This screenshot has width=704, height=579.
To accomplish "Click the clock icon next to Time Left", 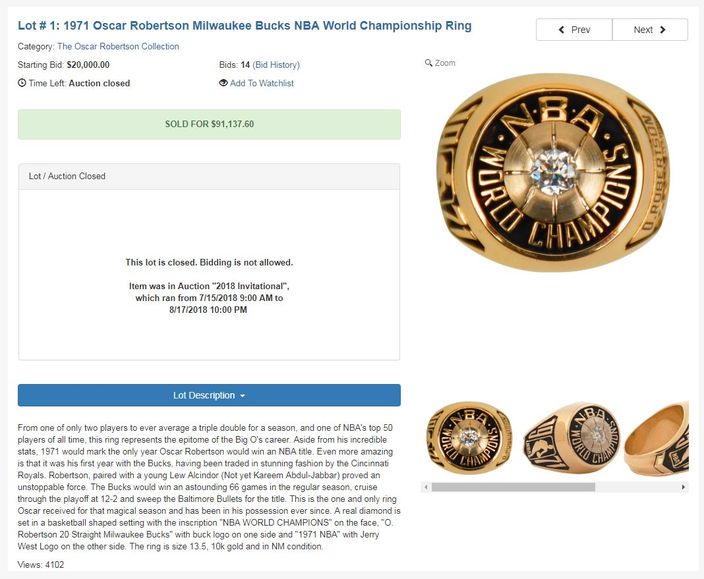I will tap(22, 83).
